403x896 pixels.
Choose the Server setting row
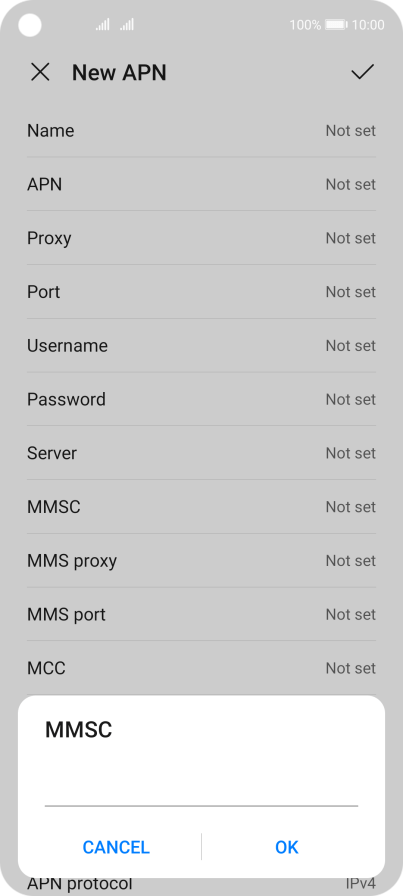coord(201,453)
